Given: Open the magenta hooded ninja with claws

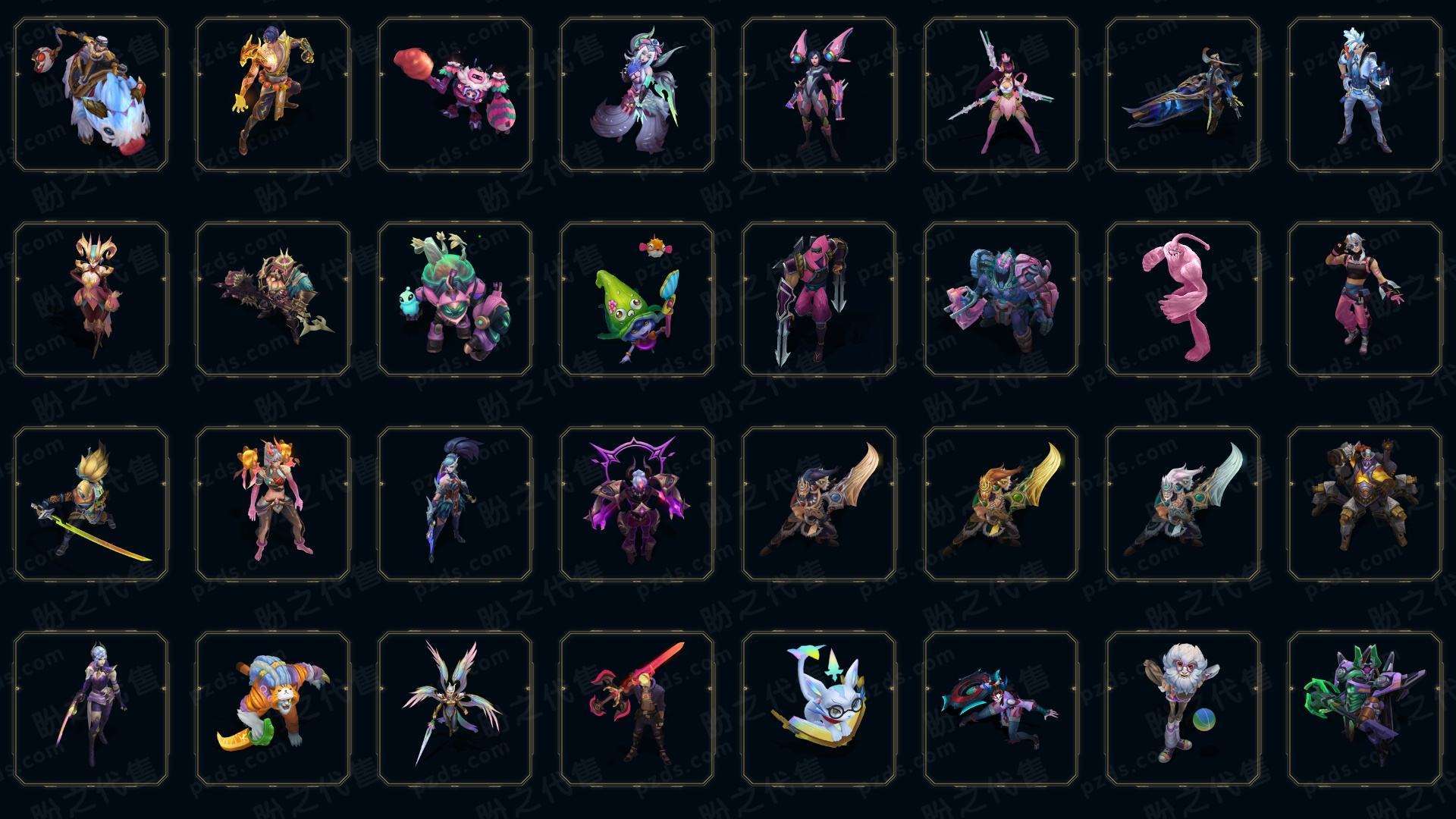Looking at the screenshot, I should coord(819,300).
